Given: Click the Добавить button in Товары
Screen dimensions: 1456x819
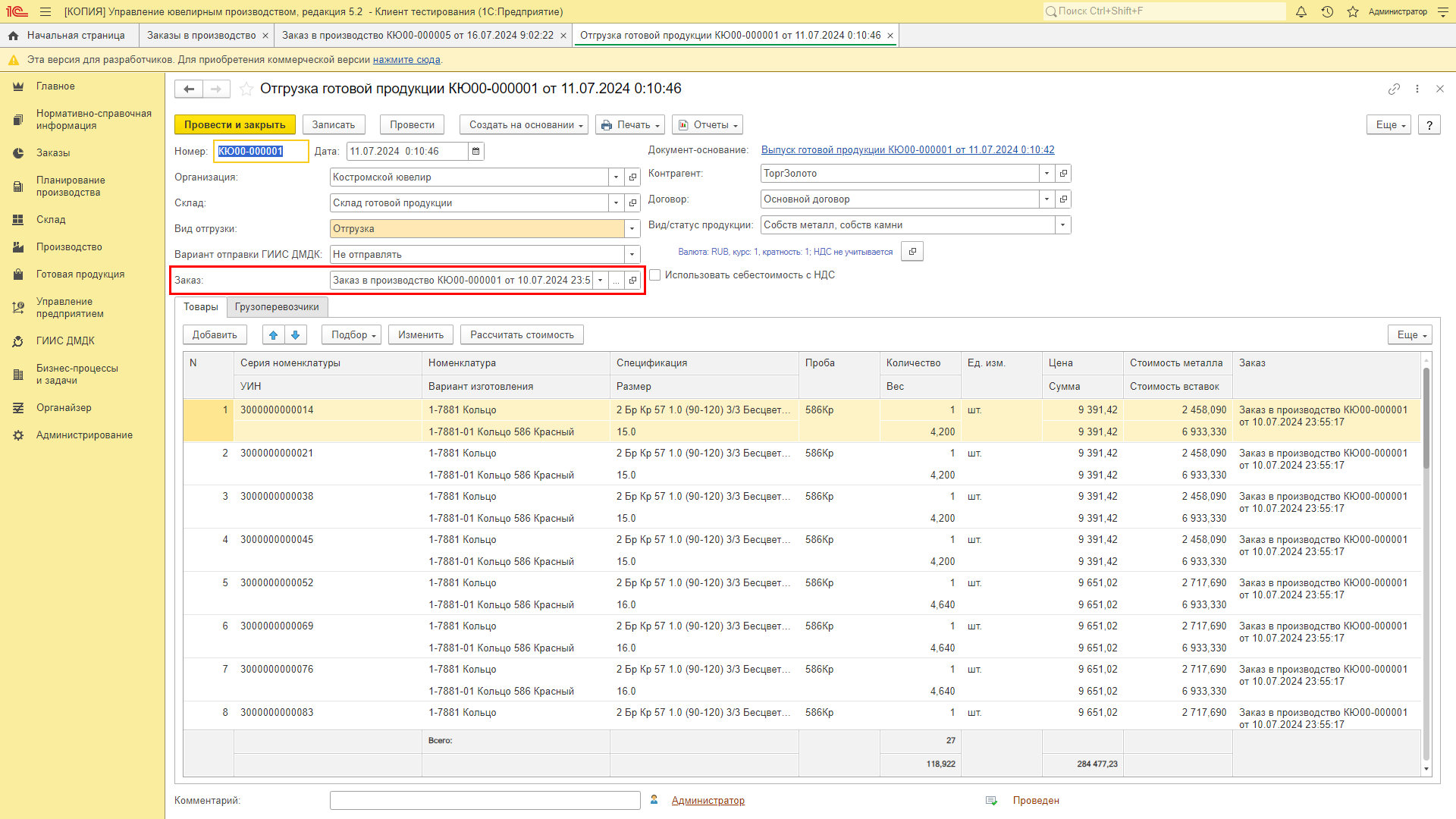Looking at the screenshot, I should point(215,335).
